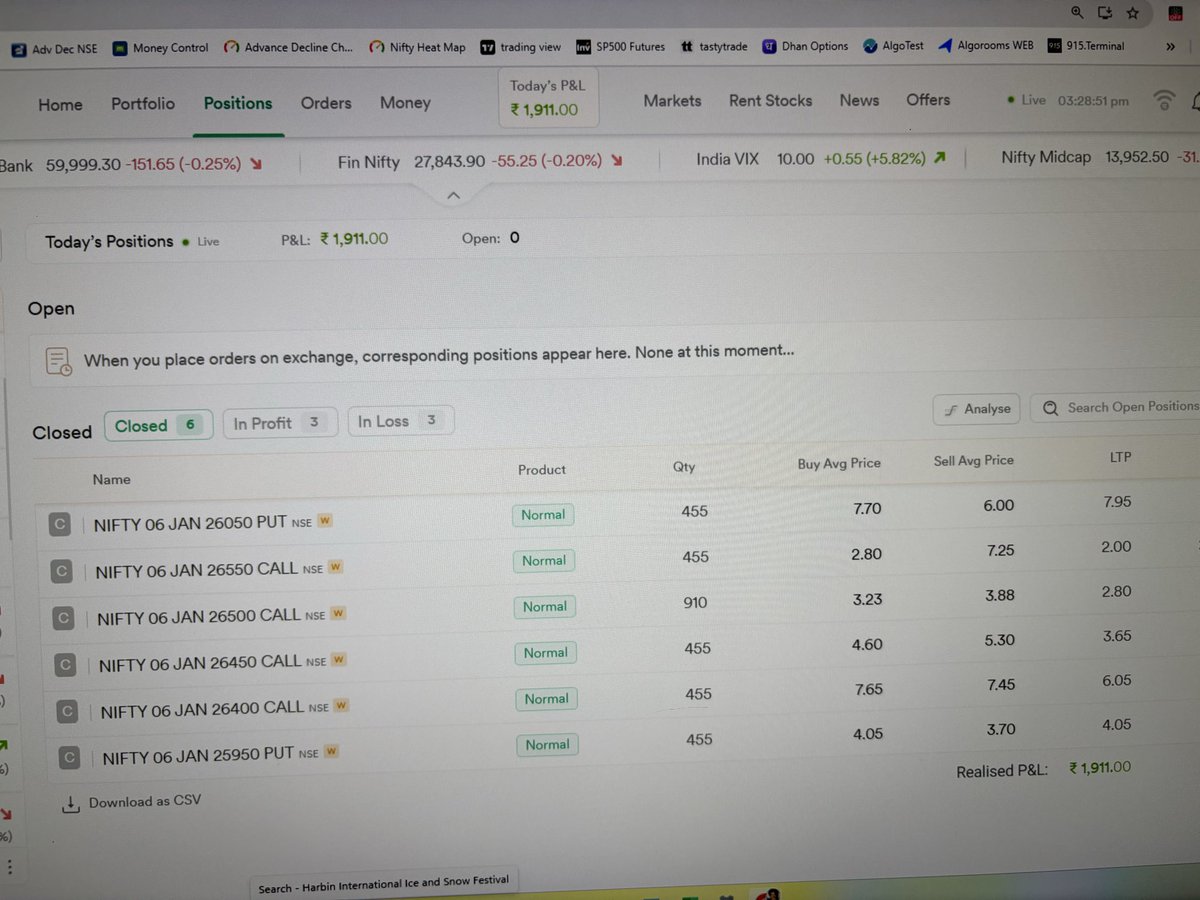
Task: Go to the Home tab
Action: pos(60,104)
